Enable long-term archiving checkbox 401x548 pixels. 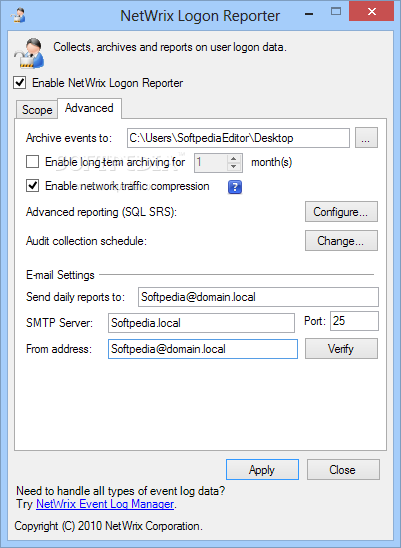(33, 162)
